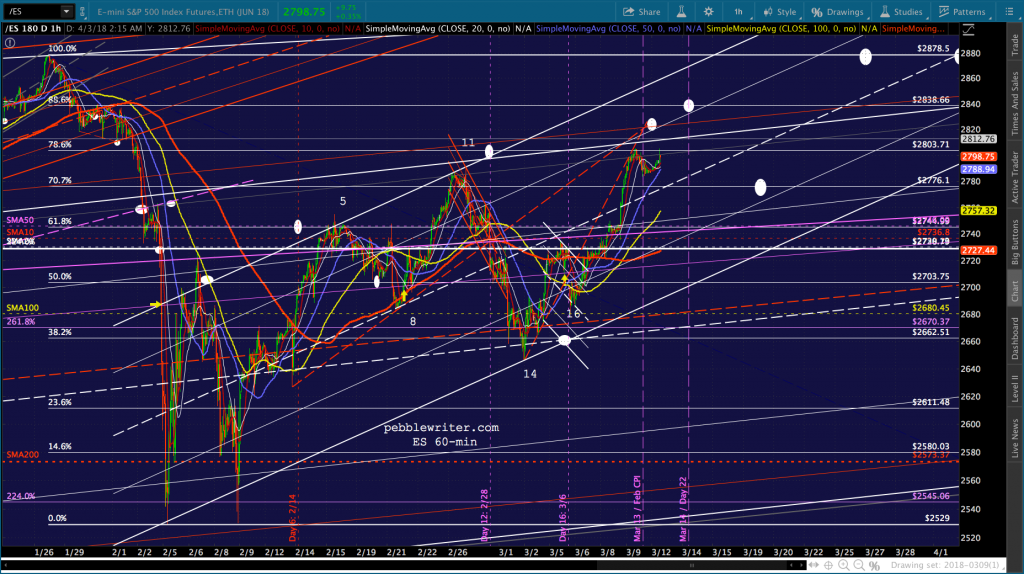Open the Studies button
This screenshot has width=1024, height=574.
[901, 12]
